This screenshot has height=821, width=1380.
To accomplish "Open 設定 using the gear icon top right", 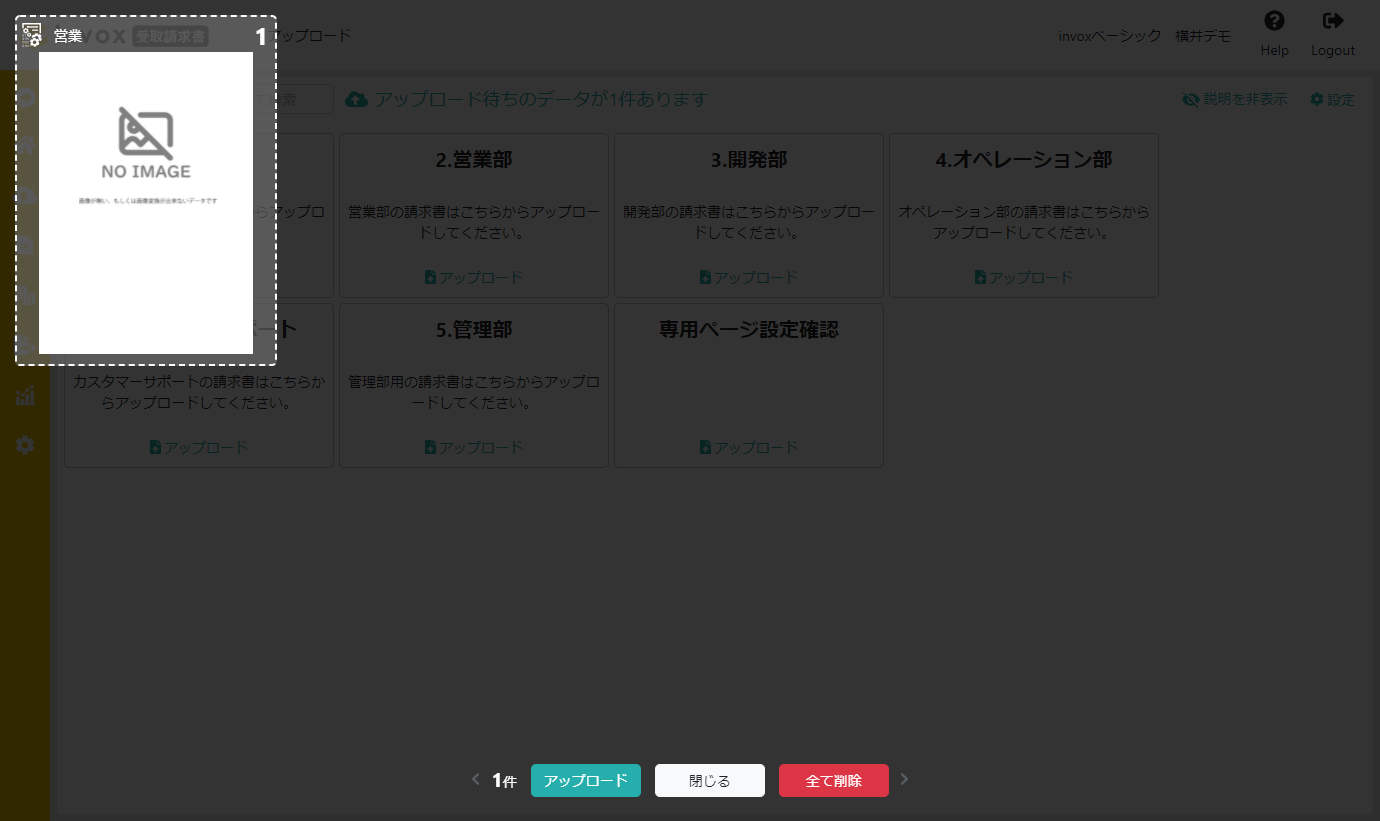I will [x=1331, y=99].
